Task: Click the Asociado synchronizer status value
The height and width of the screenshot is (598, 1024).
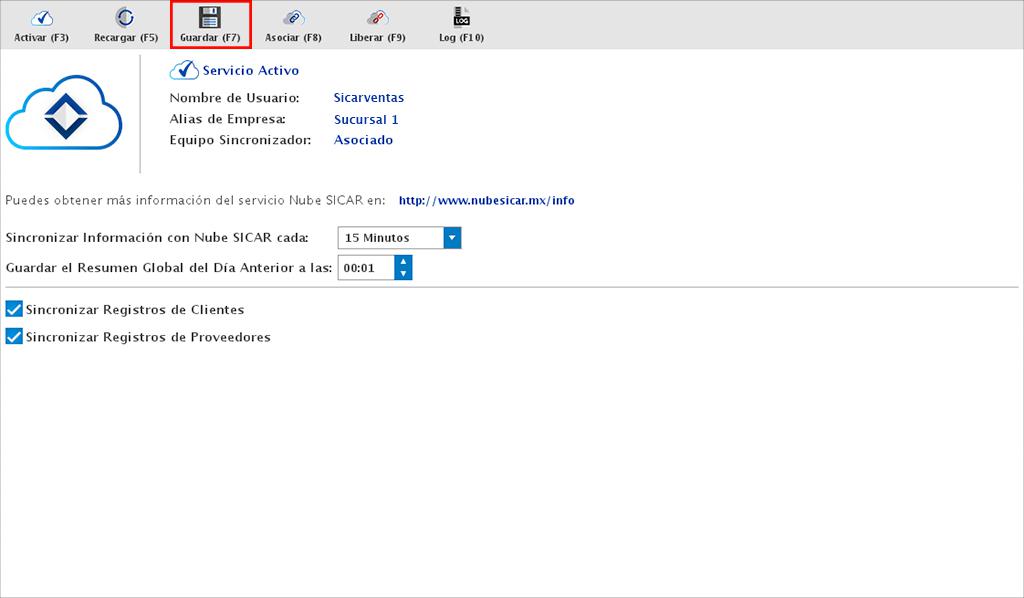Action: coord(363,140)
